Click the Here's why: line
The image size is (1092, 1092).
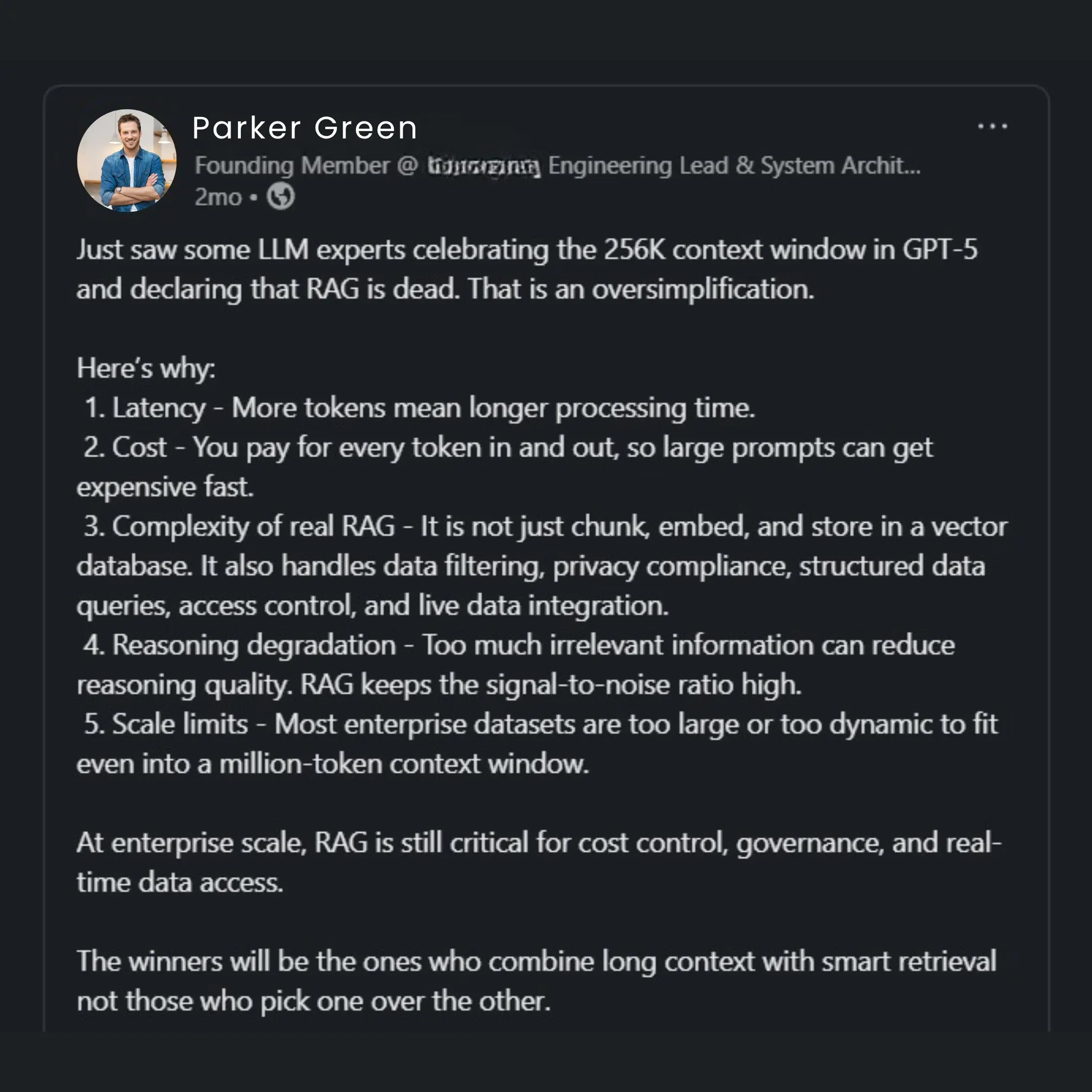click(146, 369)
